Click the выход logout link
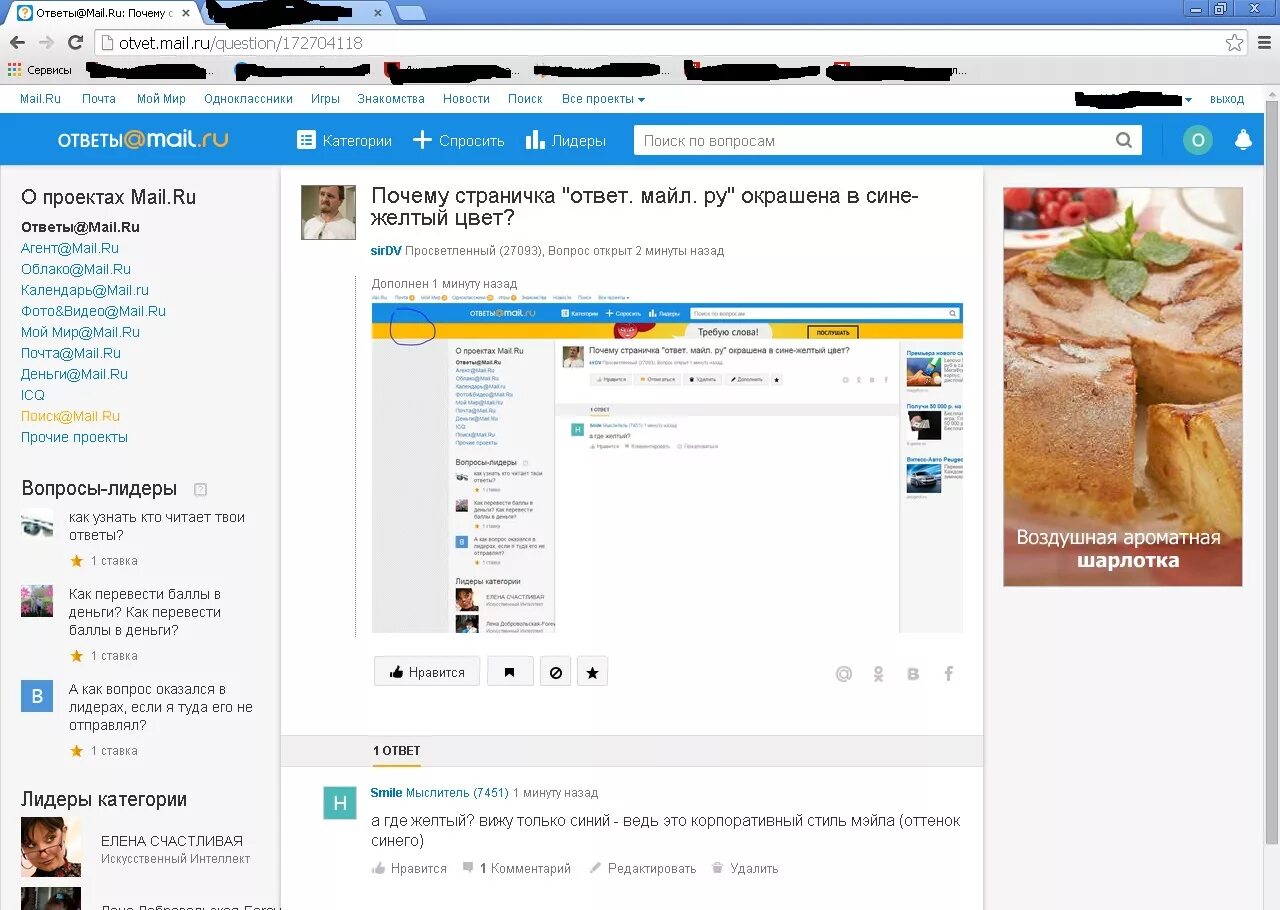The image size is (1280, 910). pyautogui.click(x=1227, y=99)
